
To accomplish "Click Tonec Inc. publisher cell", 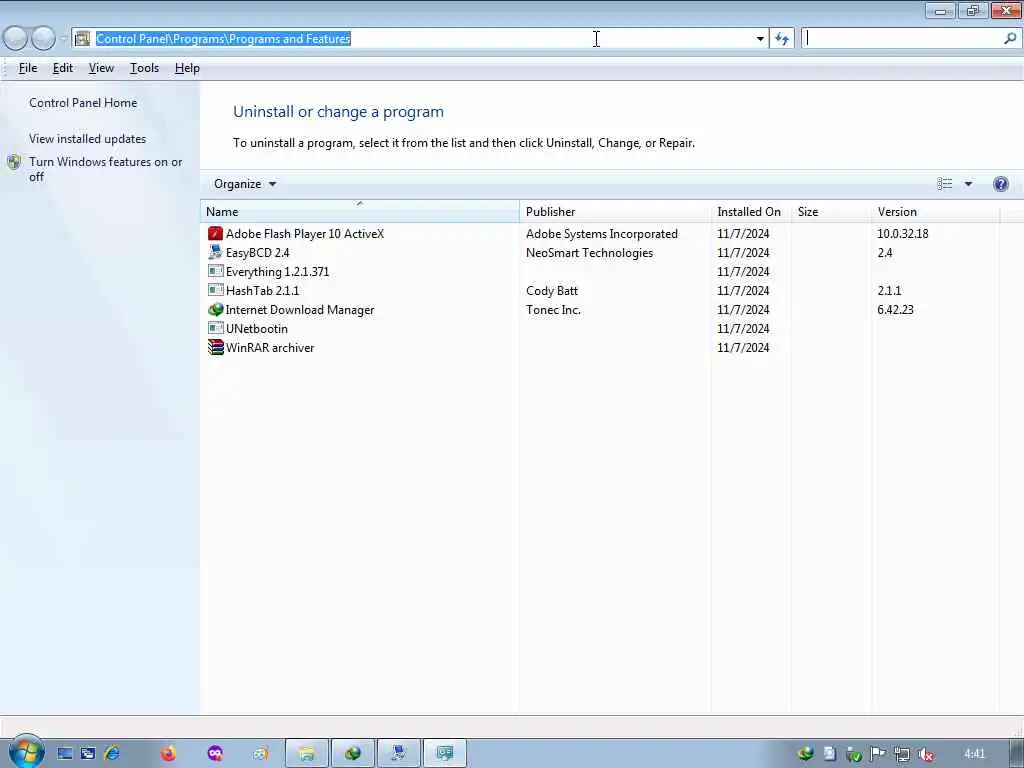I will (553, 310).
